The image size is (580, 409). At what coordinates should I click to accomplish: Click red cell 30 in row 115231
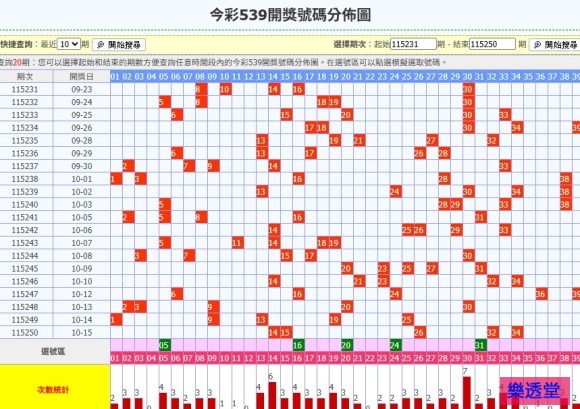click(468, 89)
